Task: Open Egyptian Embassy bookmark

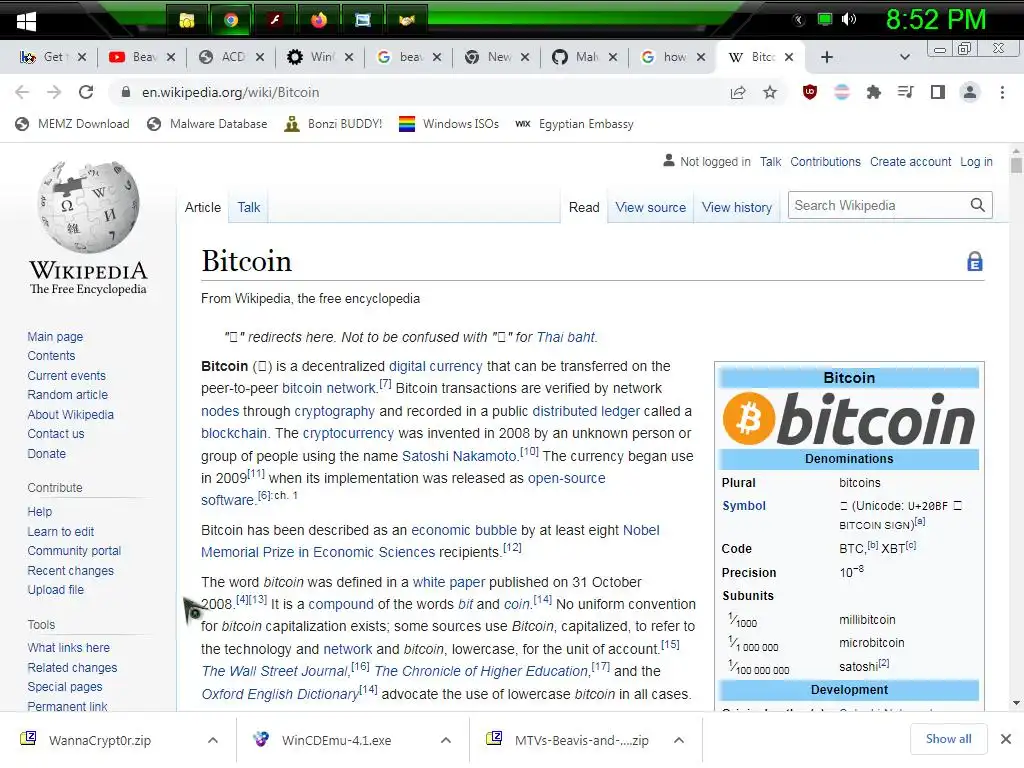Action: [x=575, y=124]
